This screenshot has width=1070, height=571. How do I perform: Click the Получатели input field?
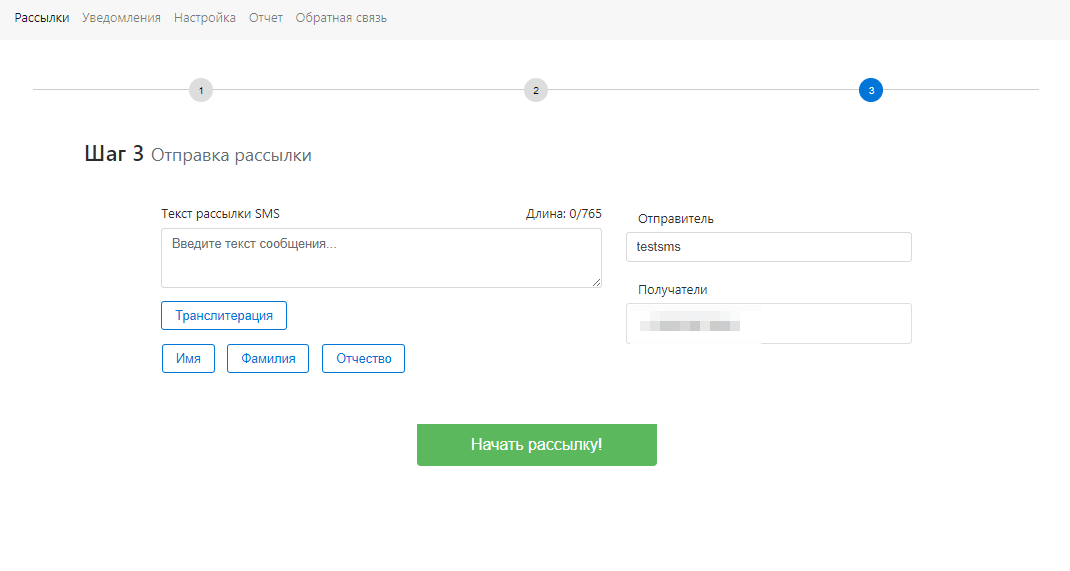[769, 323]
